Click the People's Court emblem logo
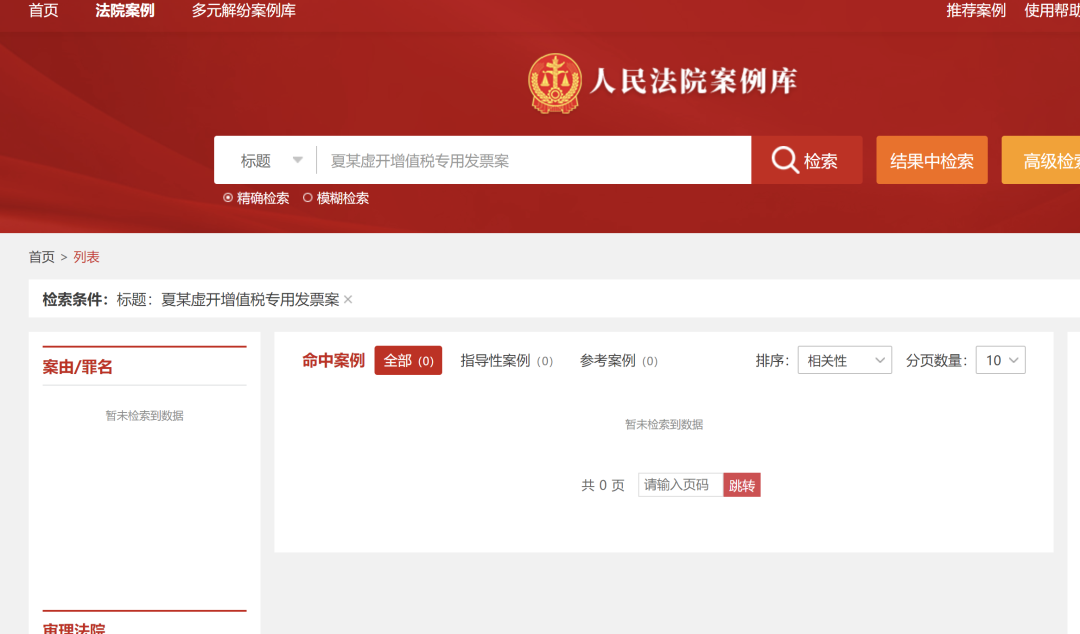Screen dimensions: 1080x634 pyautogui.click(x=554, y=83)
